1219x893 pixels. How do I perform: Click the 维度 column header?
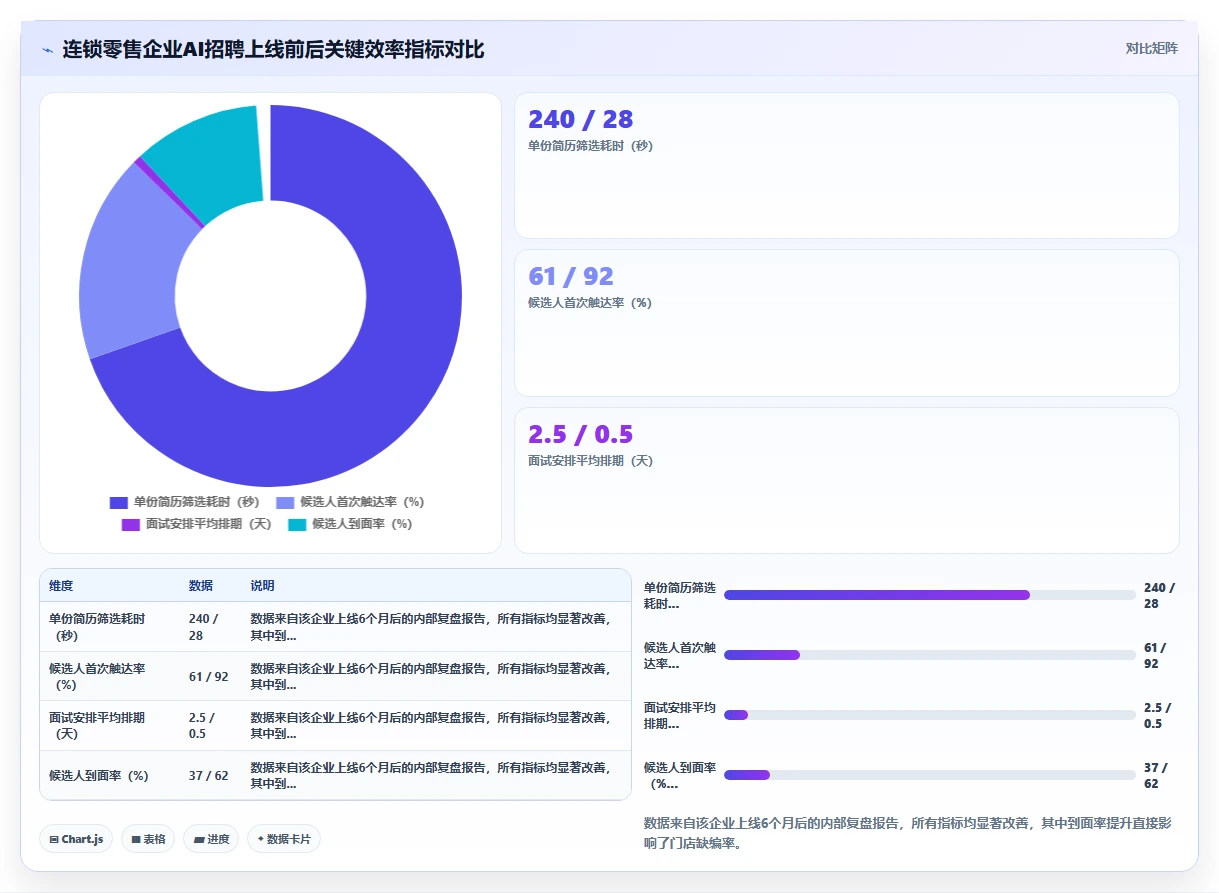pyautogui.click(x=61, y=586)
